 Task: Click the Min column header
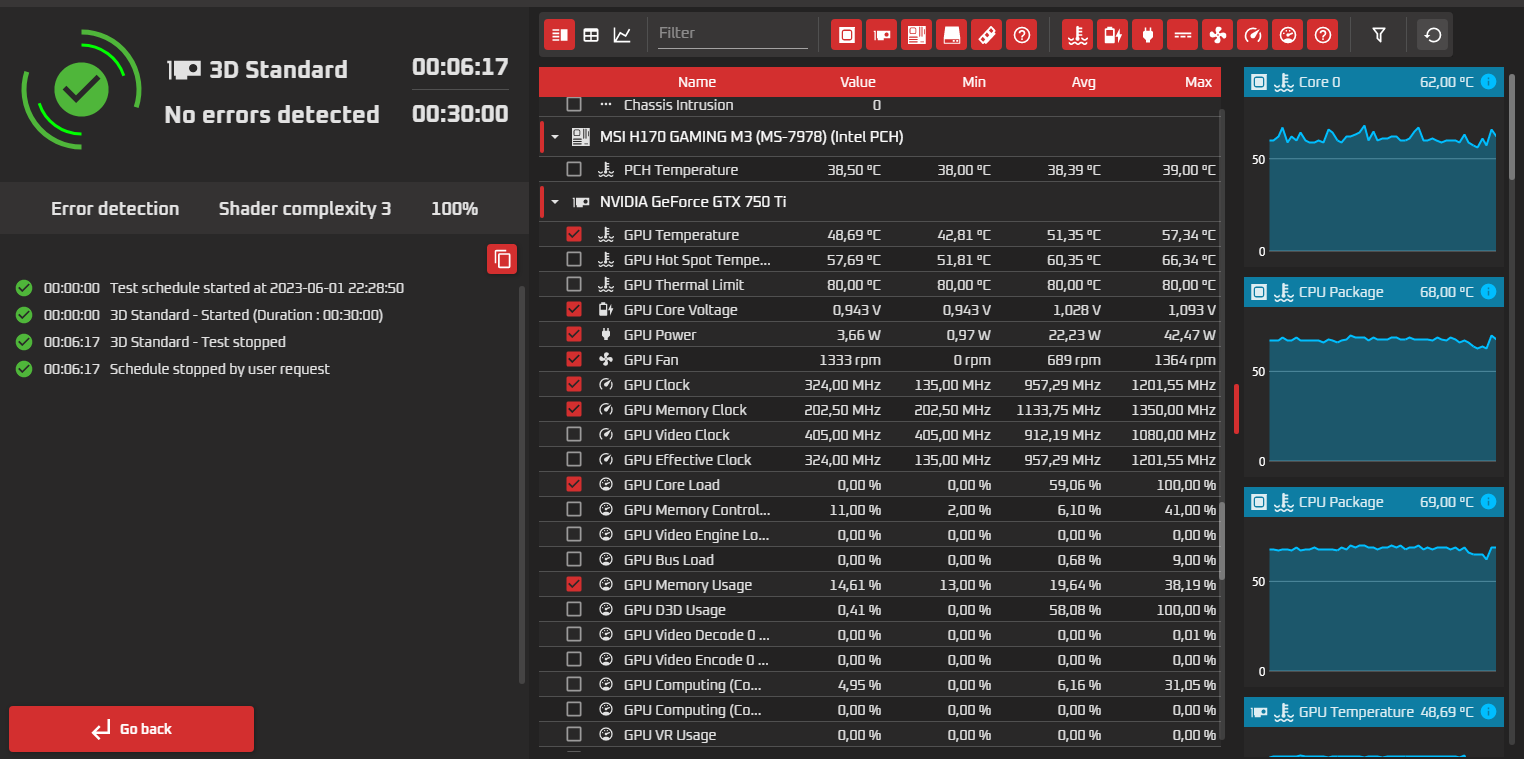[x=974, y=82]
